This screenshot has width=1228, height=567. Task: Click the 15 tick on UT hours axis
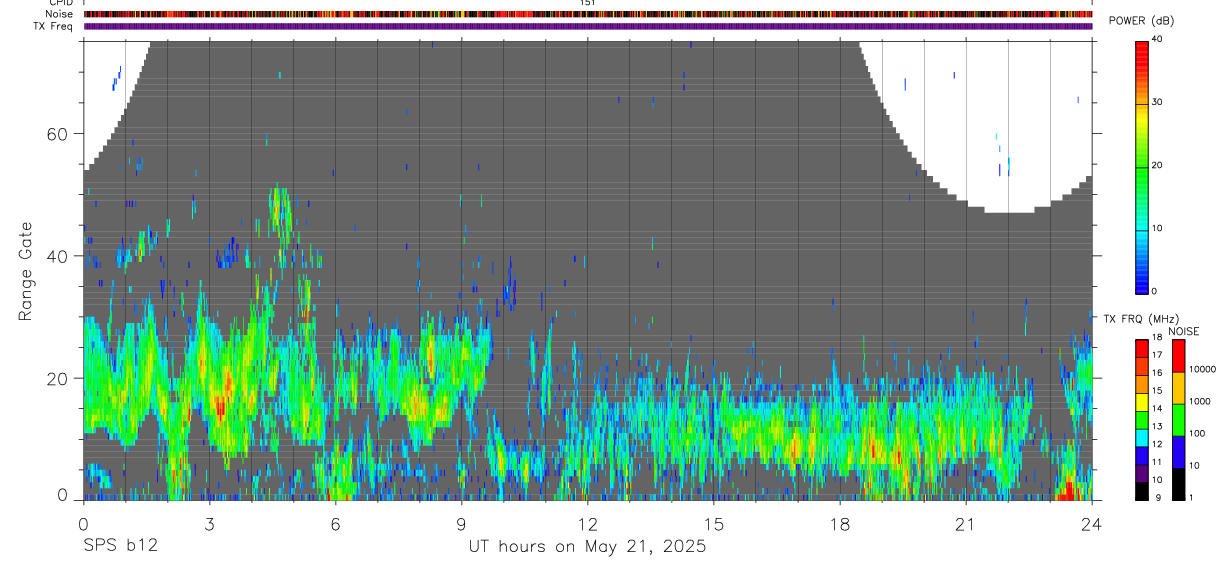[713, 524]
